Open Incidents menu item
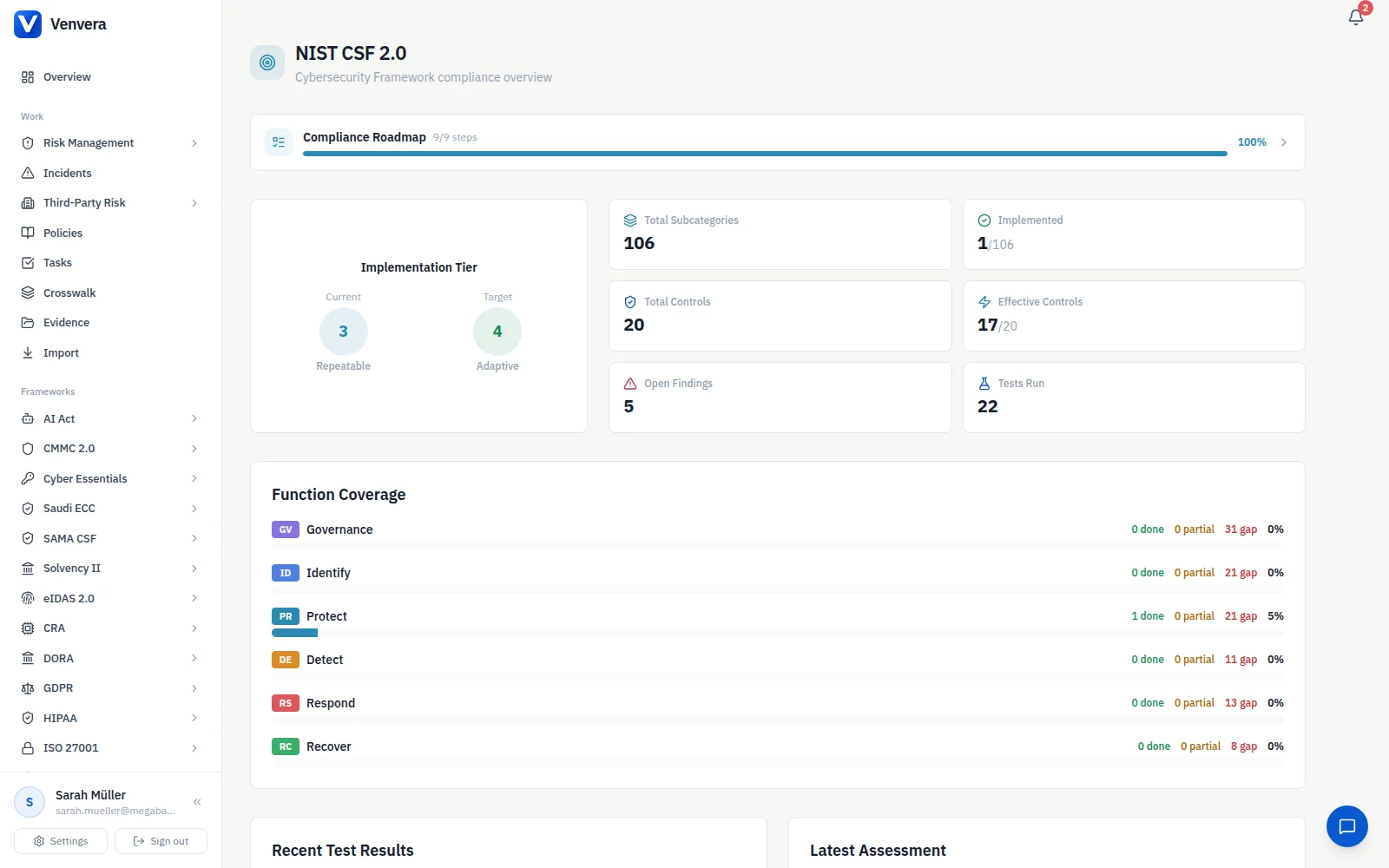Screen dimensions: 1389x868 110,173
